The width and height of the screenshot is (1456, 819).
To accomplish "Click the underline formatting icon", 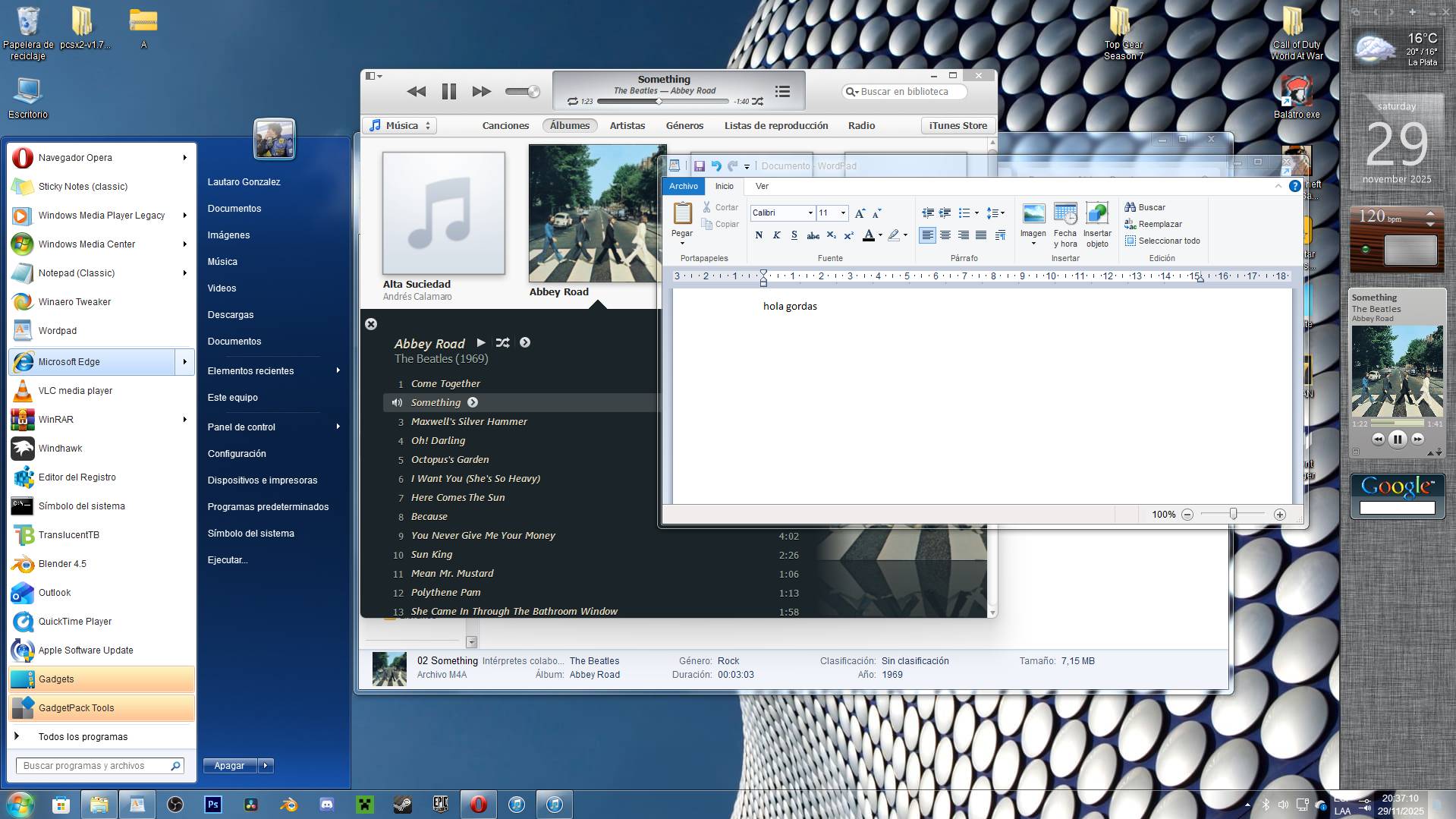I will tap(794, 235).
